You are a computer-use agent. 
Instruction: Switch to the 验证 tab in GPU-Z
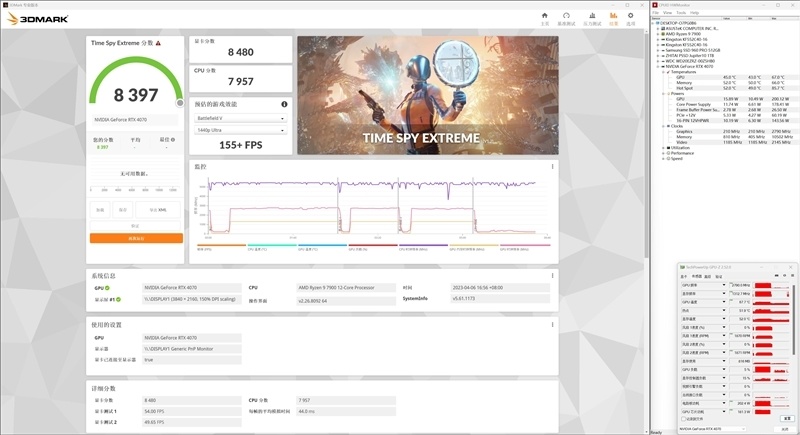tap(718, 276)
